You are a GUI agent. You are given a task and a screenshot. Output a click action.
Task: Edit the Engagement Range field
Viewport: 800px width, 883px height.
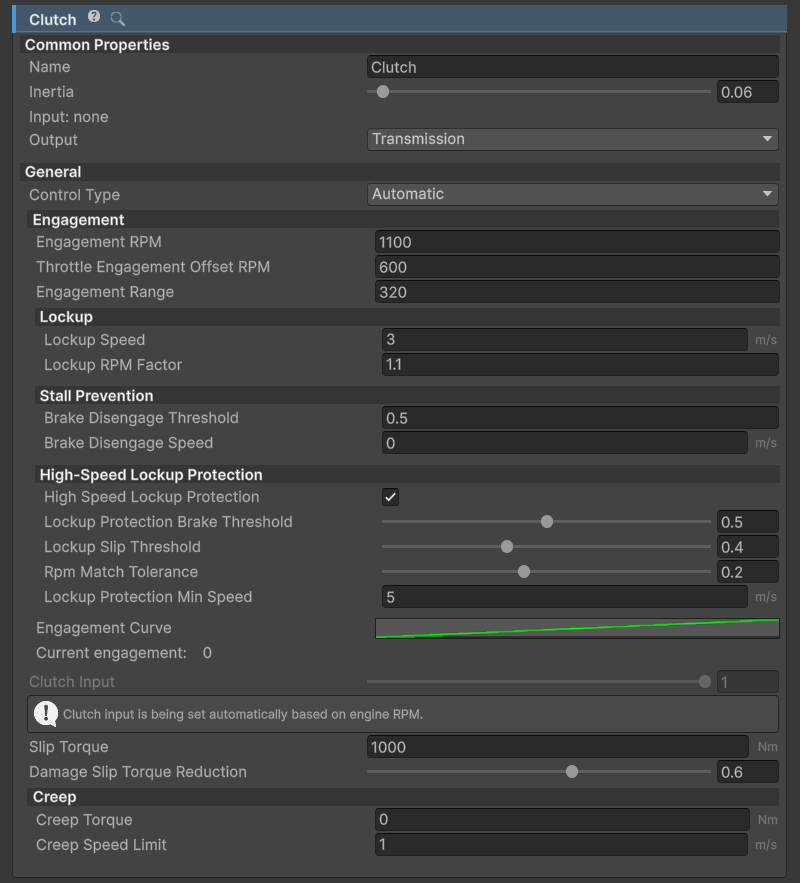coord(577,292)
